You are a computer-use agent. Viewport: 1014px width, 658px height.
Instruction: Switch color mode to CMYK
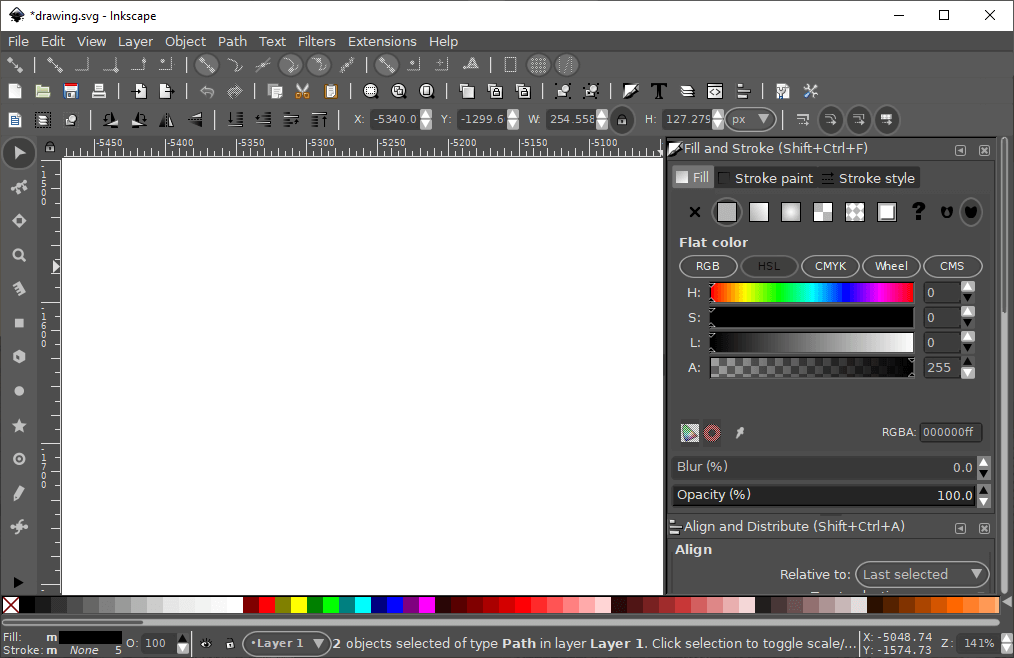pos(830,266)
